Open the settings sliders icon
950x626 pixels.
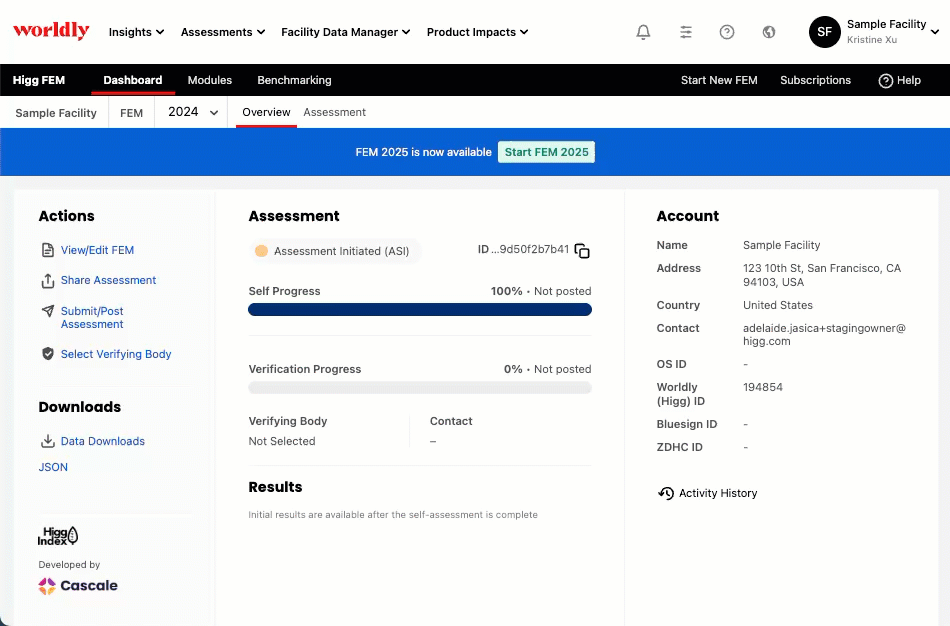(685, 32)
